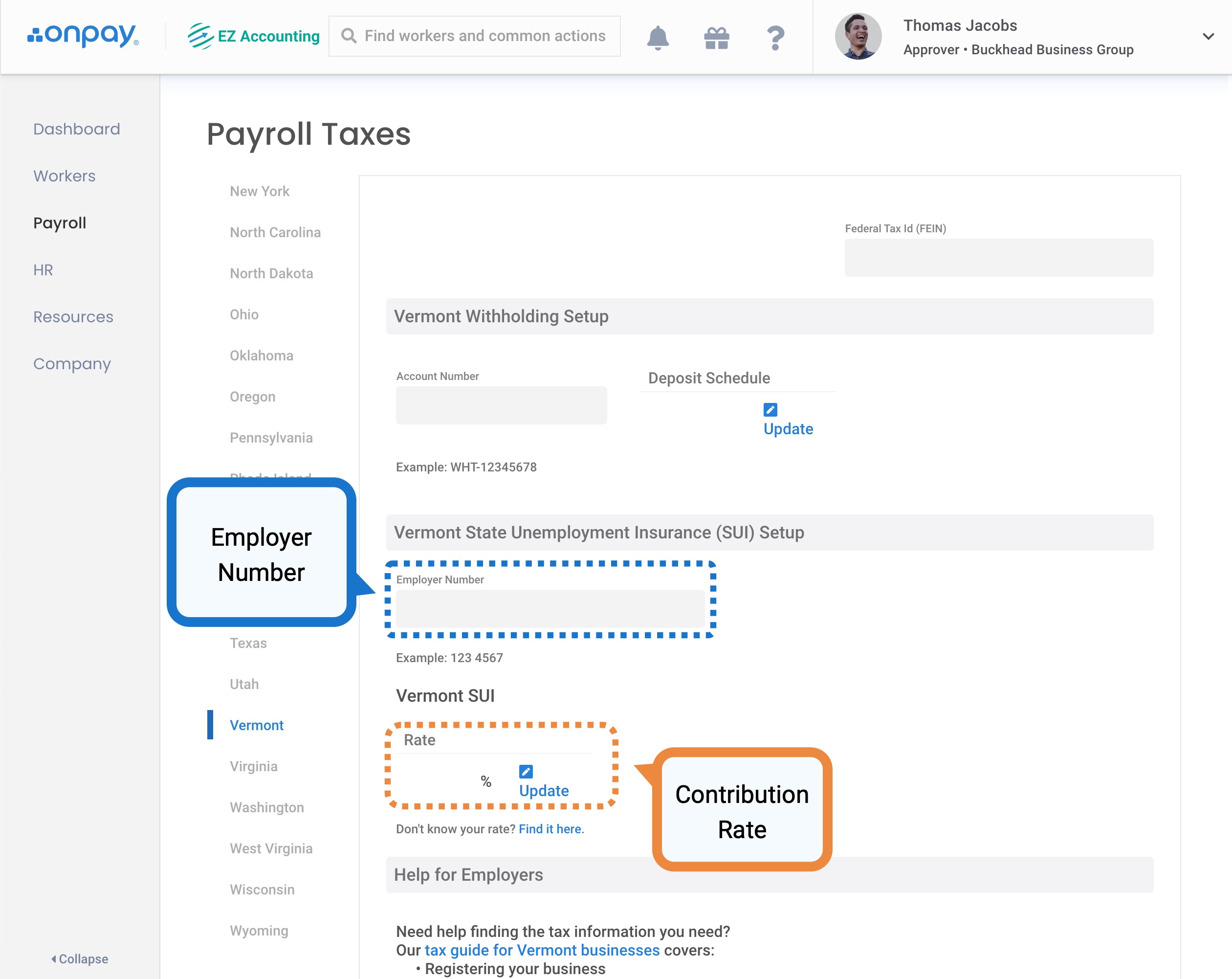Select Texas in state list
Viewport: 1232px width, 979px height.
[248, 643]
